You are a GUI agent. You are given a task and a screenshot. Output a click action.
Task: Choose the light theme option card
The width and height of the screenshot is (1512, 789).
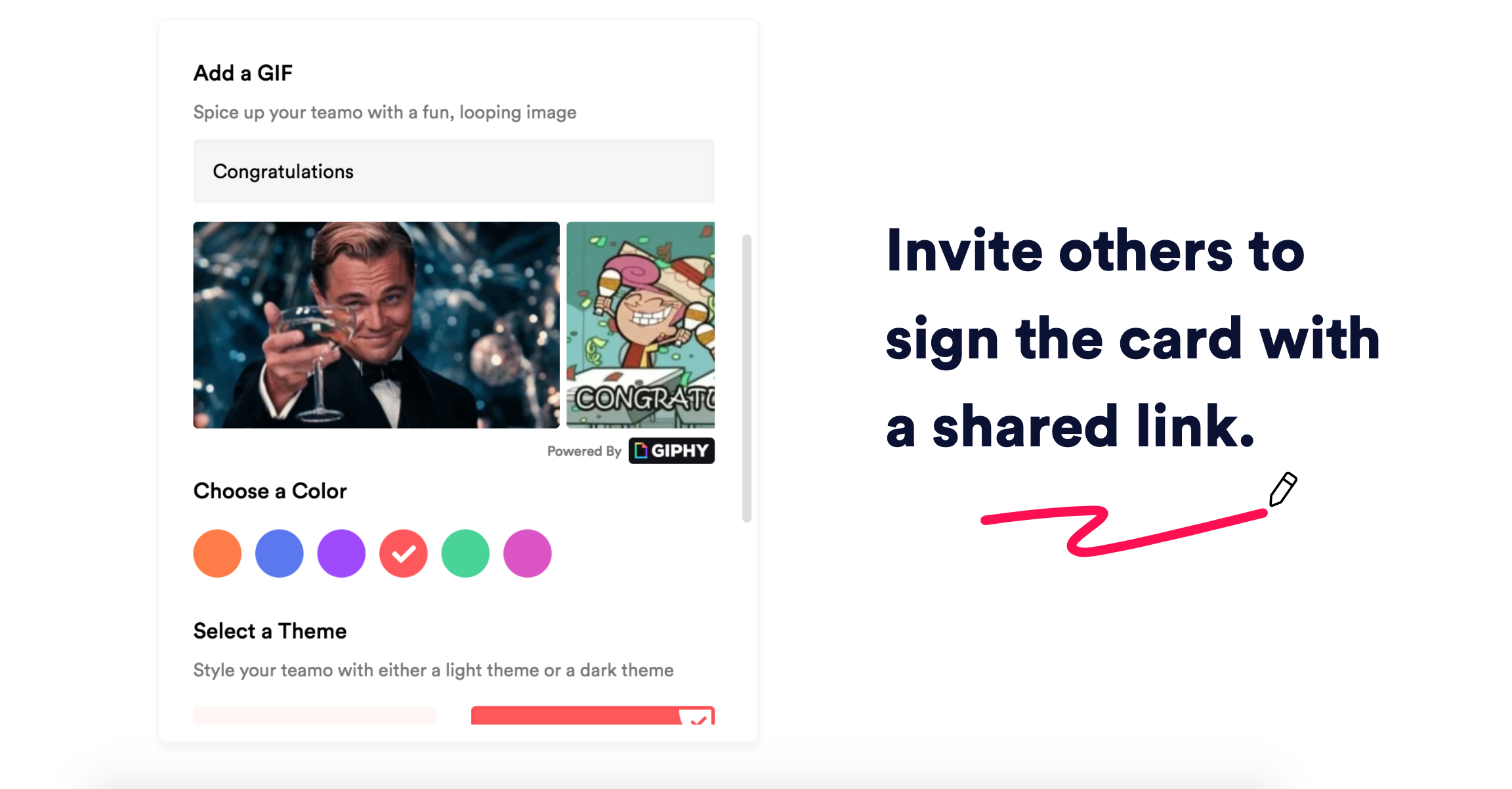click(315, 715)
